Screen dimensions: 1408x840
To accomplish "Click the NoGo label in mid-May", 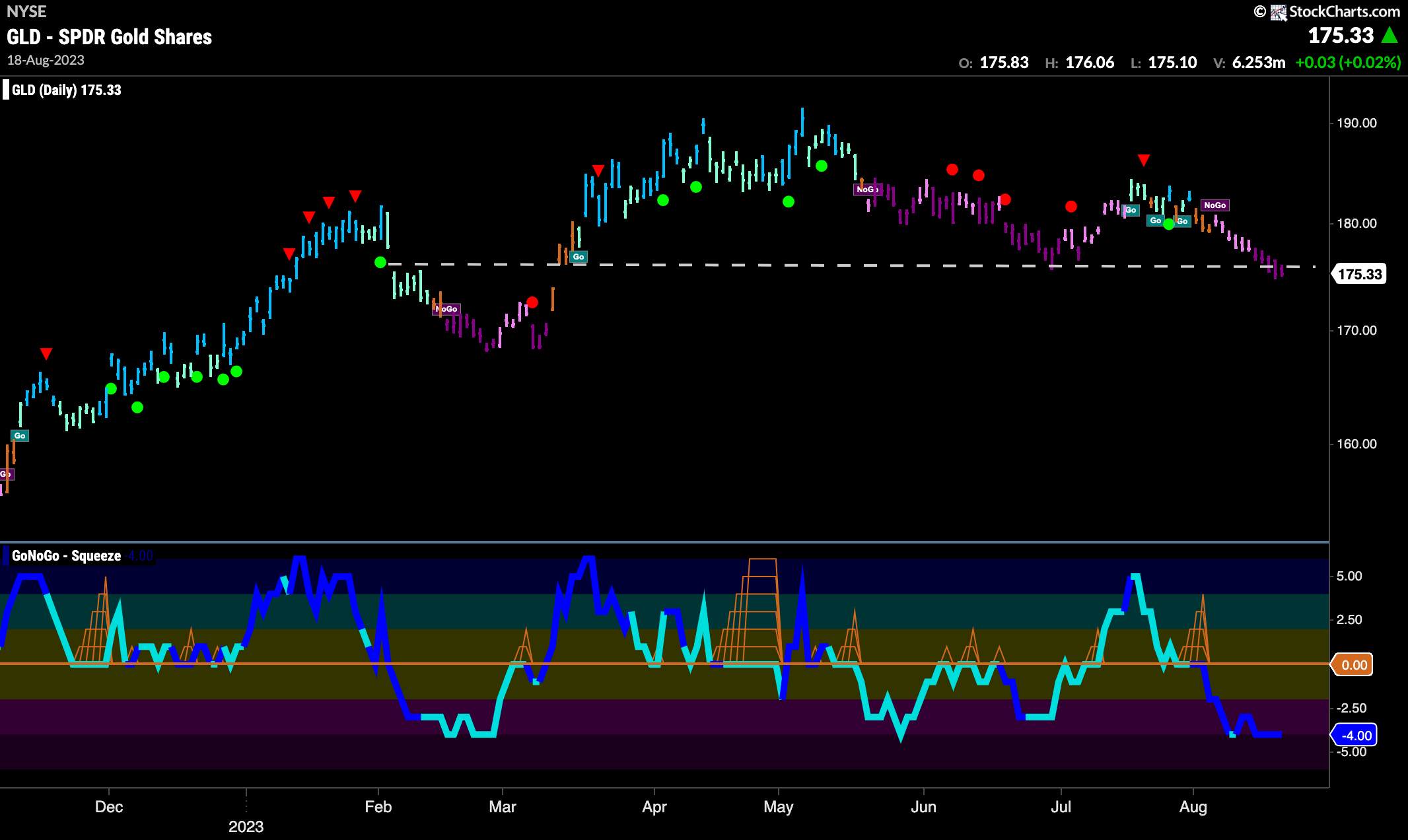I will pos(867,189).
